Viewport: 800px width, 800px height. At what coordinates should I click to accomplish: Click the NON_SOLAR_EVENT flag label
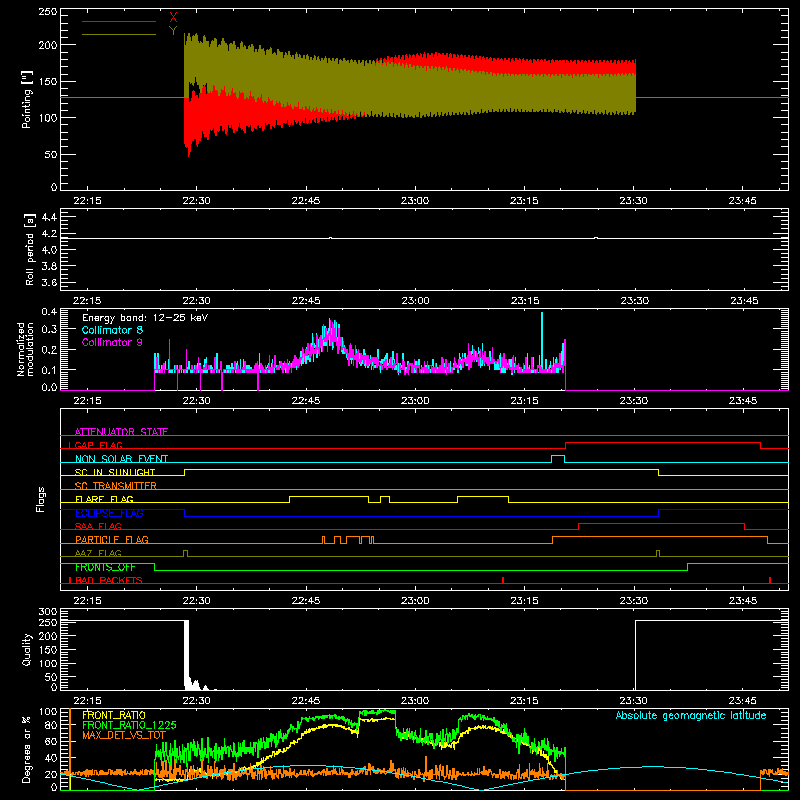point(121,459)
